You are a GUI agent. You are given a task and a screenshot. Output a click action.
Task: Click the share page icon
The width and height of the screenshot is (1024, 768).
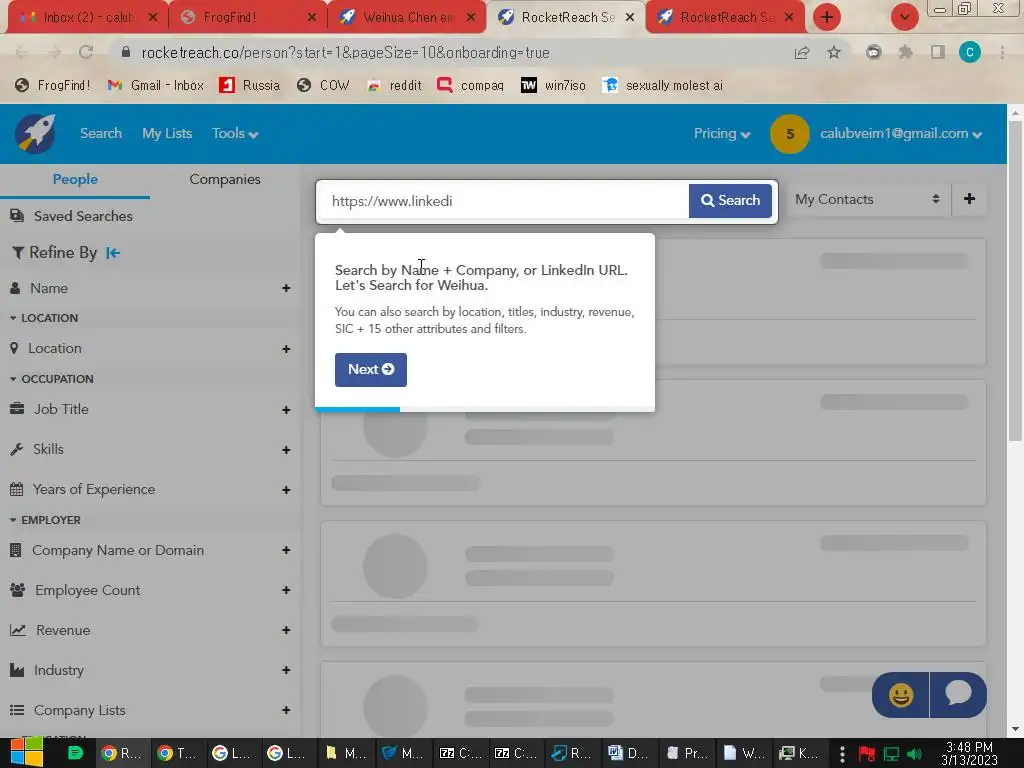click(802, 52)
